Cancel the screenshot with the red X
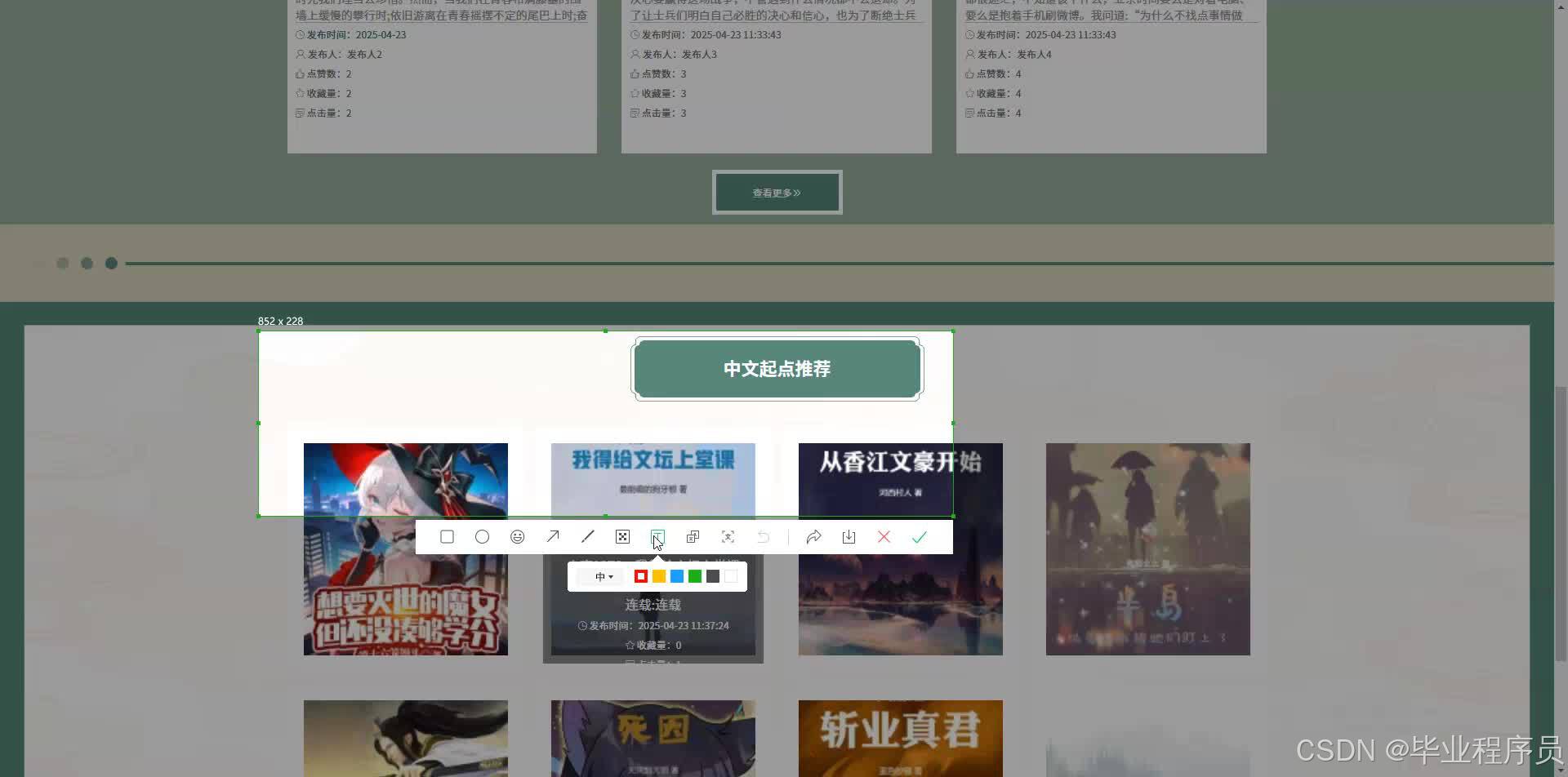1568x777 pixels. (x=884, y=536)
